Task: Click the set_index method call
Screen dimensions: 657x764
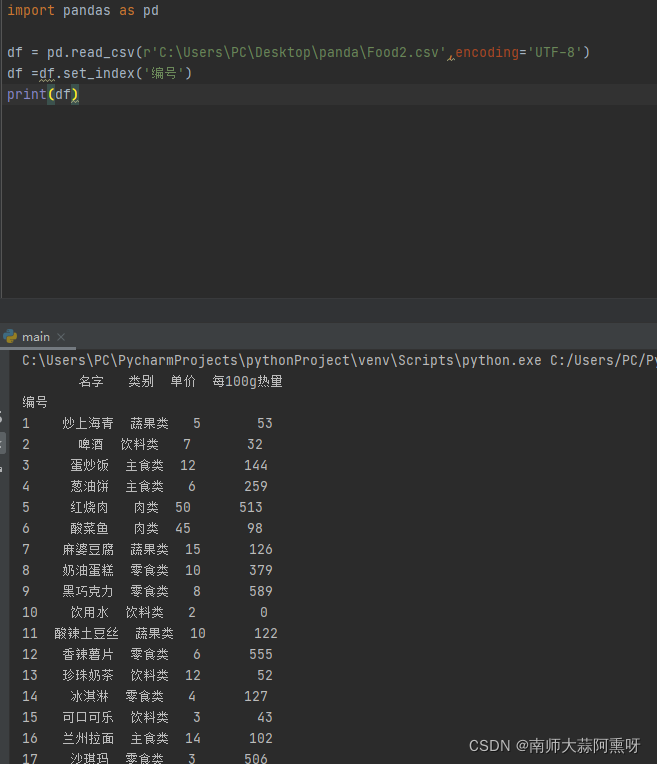Action: click(x=99, y=73)
